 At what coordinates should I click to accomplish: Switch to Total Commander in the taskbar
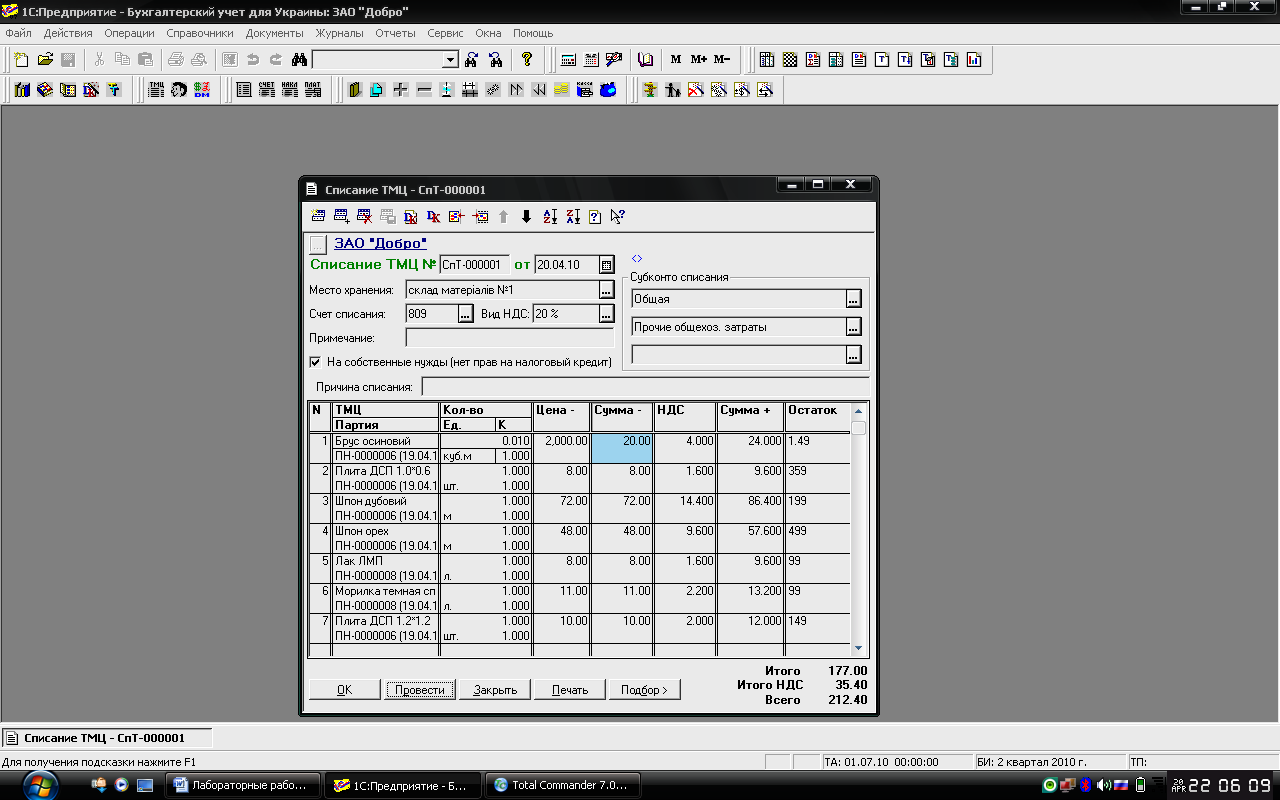562,785
